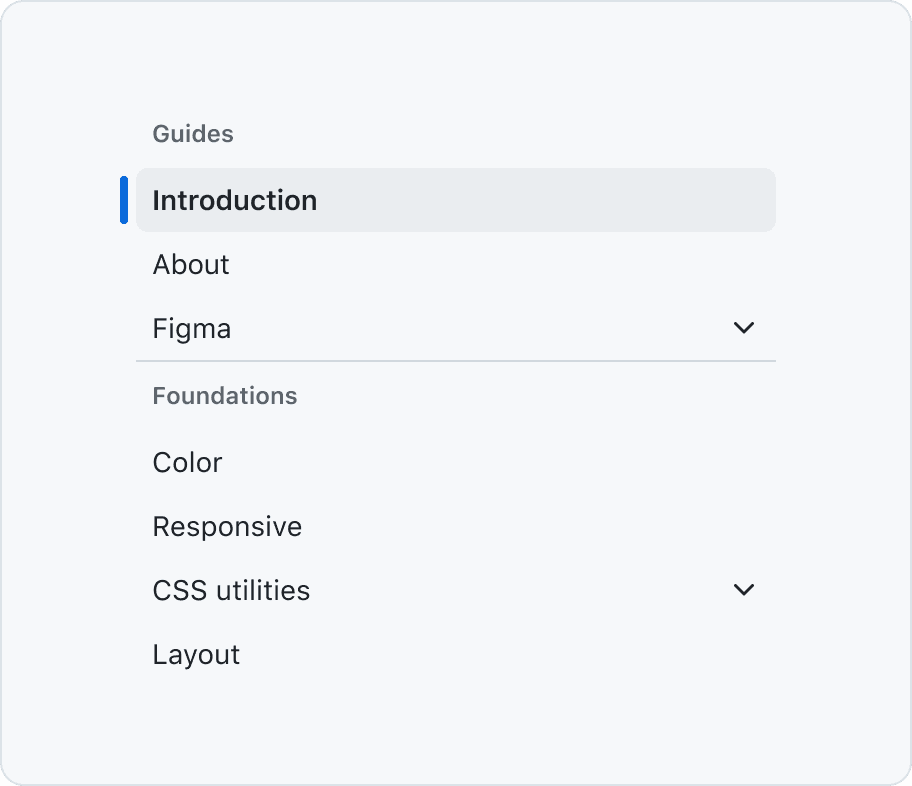
Task: Toggle the Figma submenu dropdown icon
Action: point(743,328)
